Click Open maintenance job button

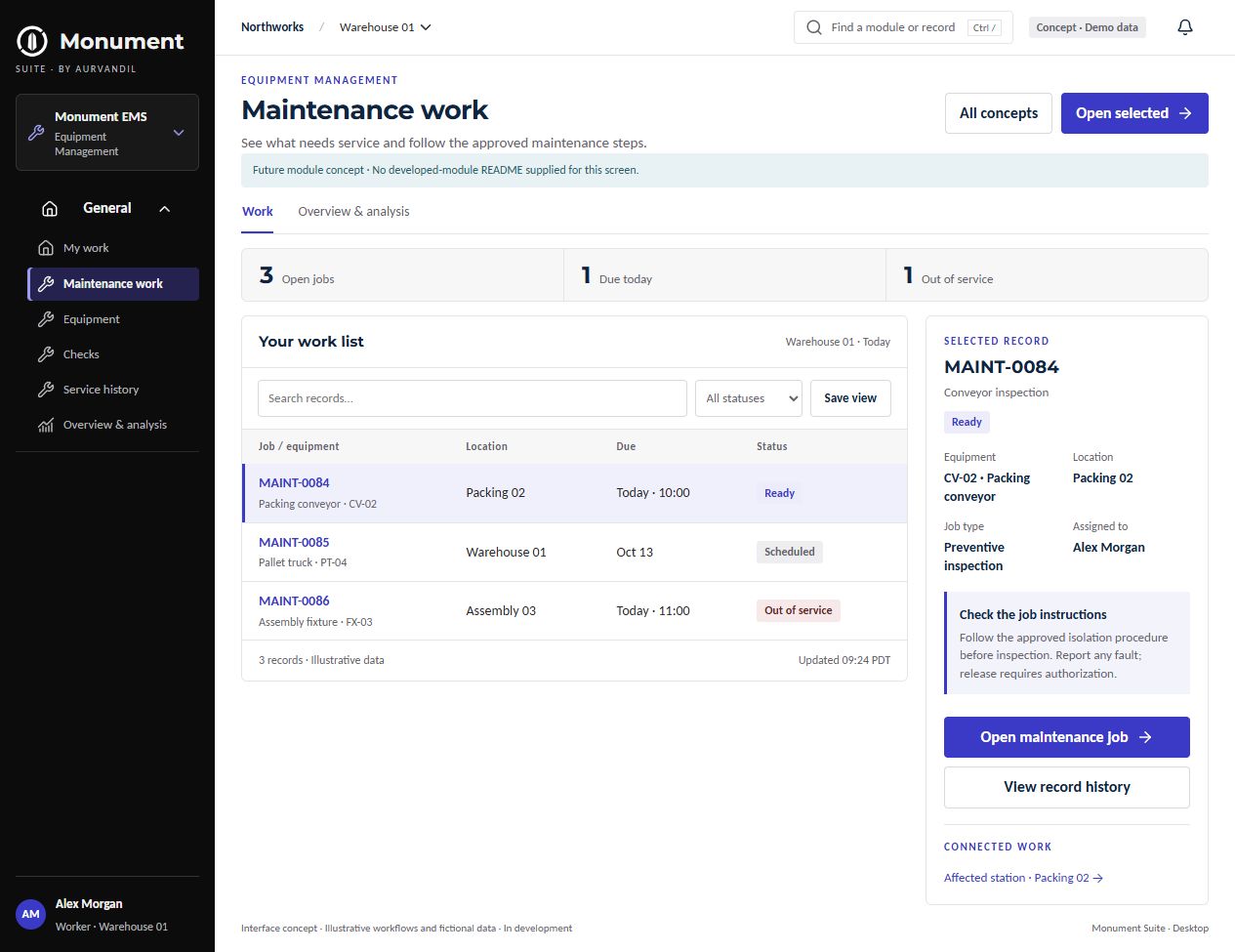(x=1067, y=737)
